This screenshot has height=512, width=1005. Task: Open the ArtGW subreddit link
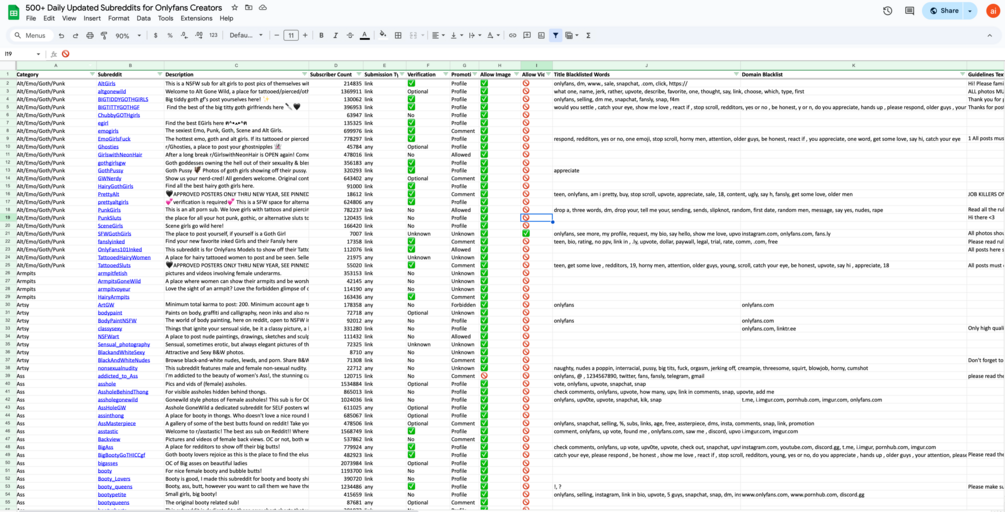pos(105,304)
